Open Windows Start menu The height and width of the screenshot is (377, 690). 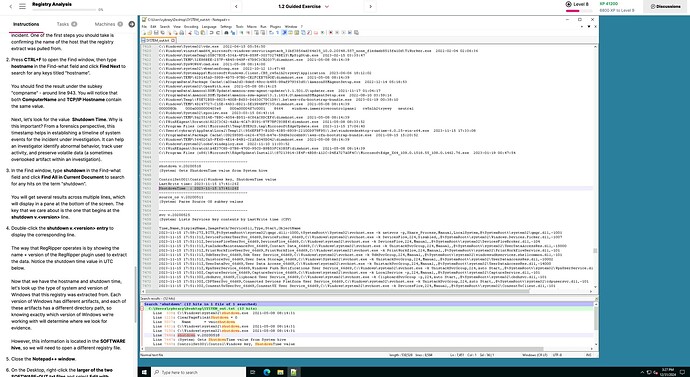144,372
